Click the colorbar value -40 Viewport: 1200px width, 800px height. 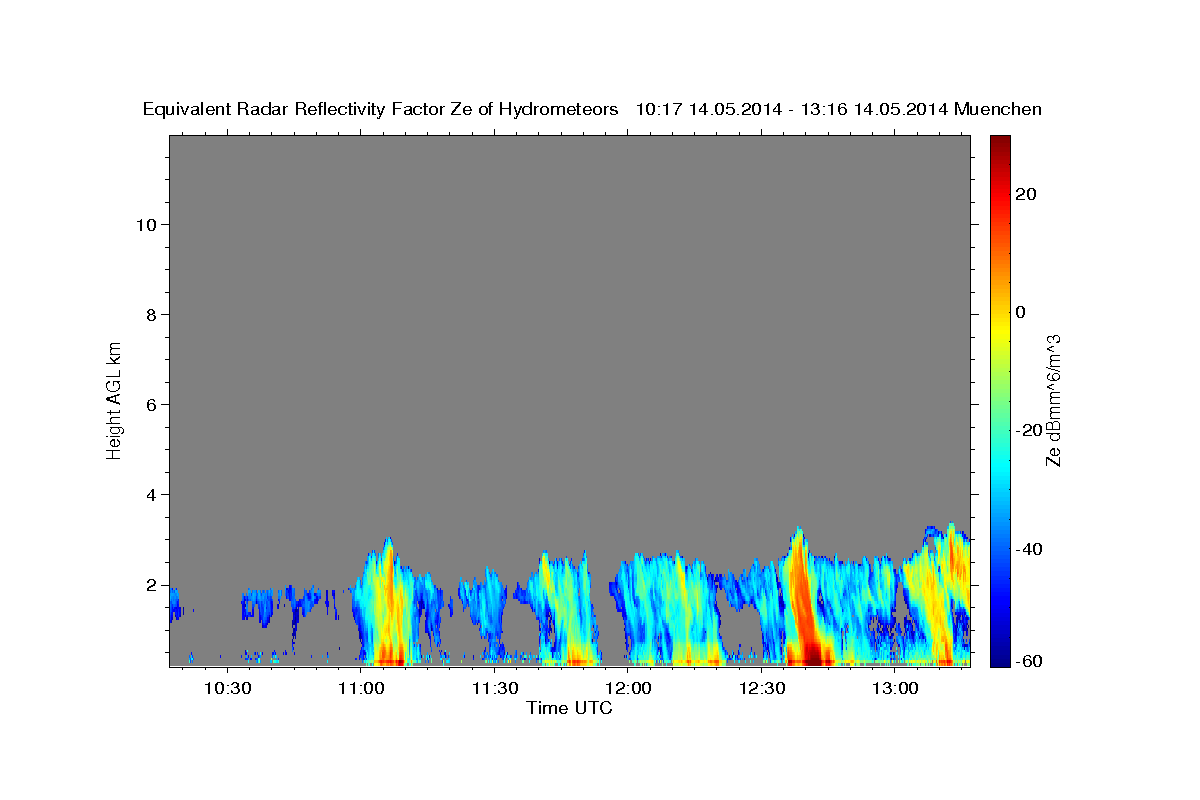1028,548
